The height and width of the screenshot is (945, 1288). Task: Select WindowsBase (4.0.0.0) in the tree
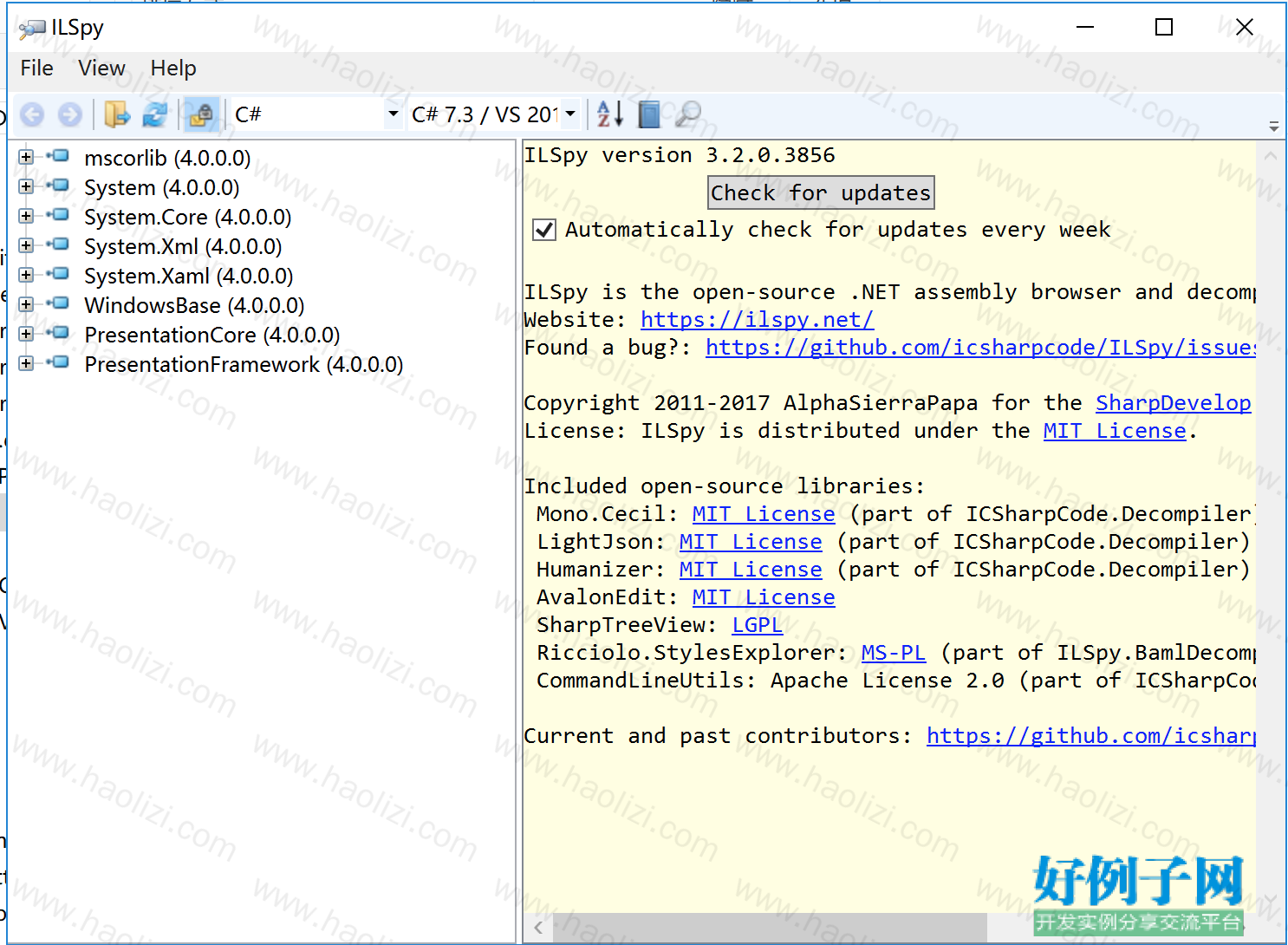[194, 306]
